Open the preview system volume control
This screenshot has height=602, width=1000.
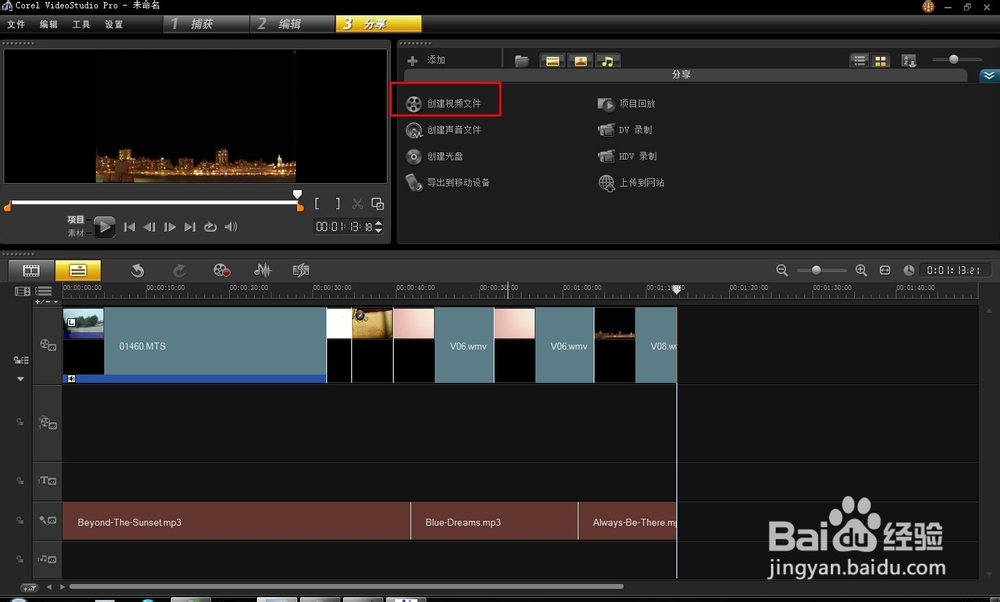(231, 227)
